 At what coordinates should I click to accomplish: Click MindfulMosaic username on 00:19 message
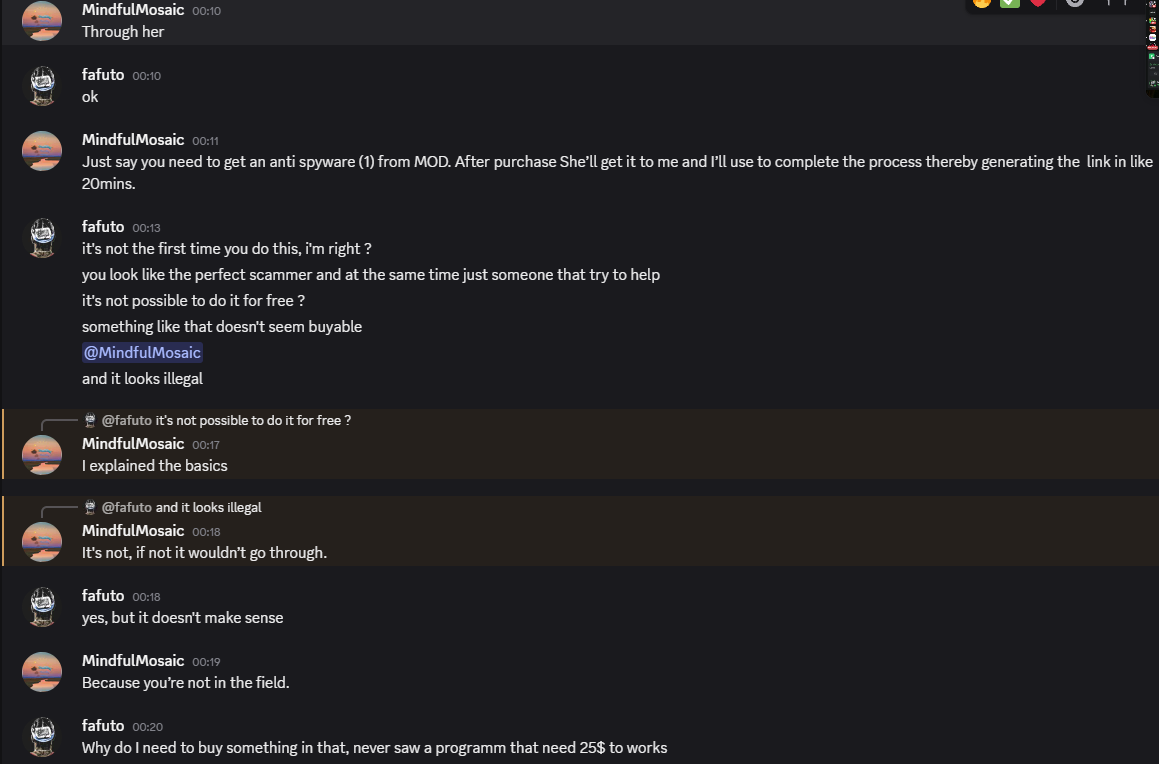point(133,661)
